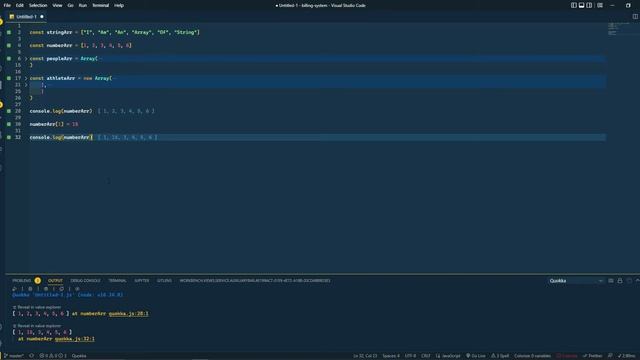
Task: Click Prettier status bar item
Action: 593,356
